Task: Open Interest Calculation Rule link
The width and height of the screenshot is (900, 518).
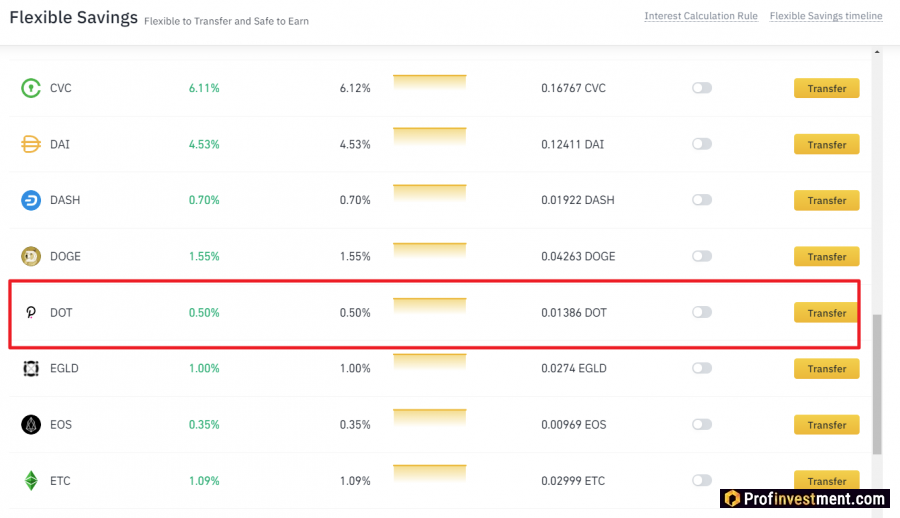Action: 701,16
